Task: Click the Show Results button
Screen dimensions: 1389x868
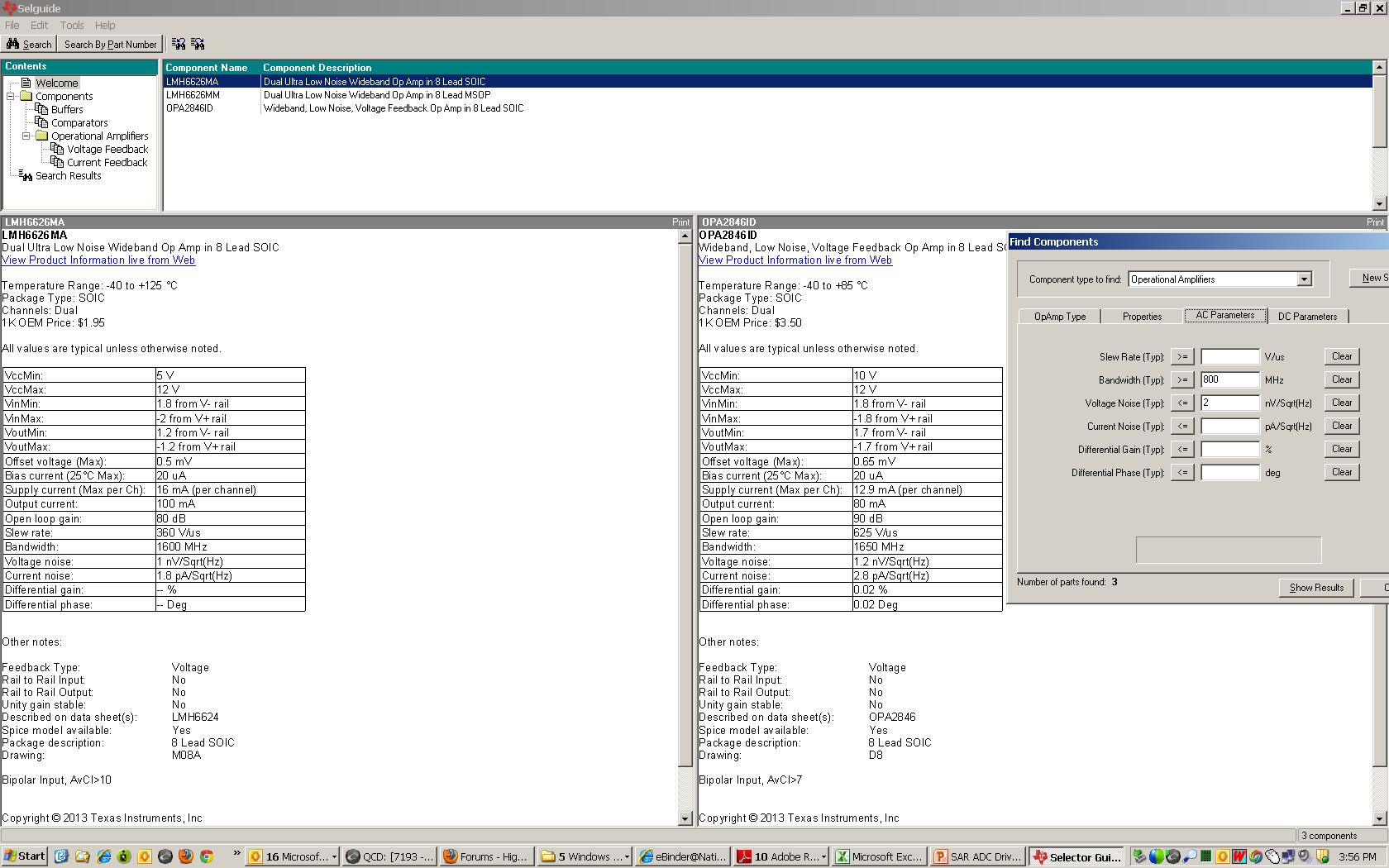Action: point(1316,588)
